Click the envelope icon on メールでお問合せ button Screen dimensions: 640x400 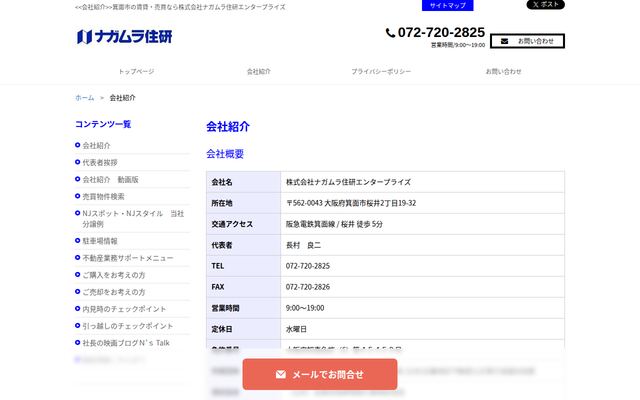click(281, 374)
